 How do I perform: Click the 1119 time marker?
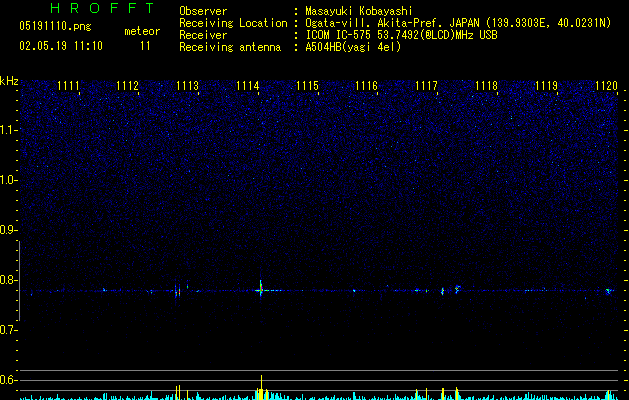point(546,86)
